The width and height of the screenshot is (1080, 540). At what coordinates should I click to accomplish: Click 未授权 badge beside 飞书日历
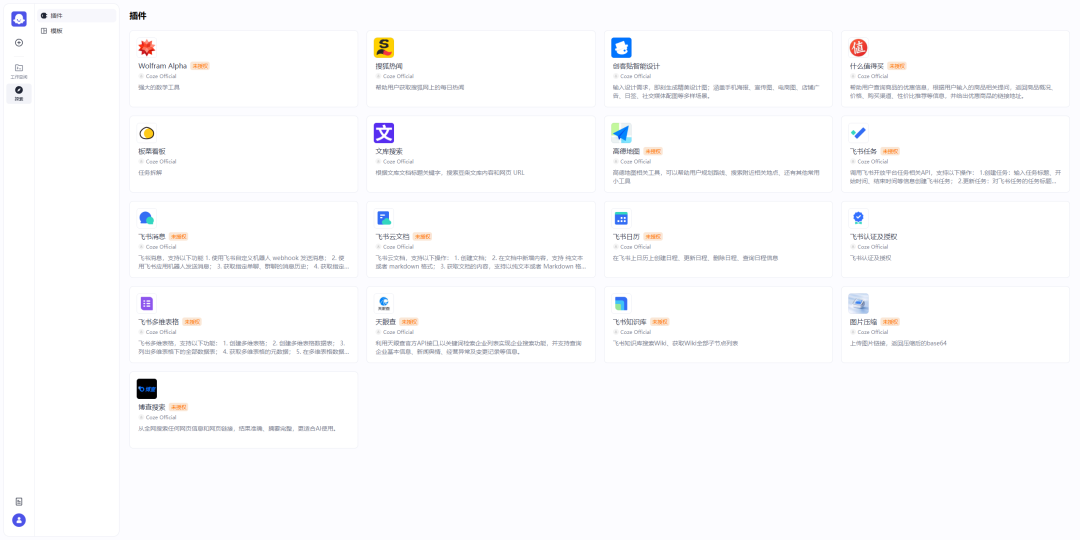(653, 236)
